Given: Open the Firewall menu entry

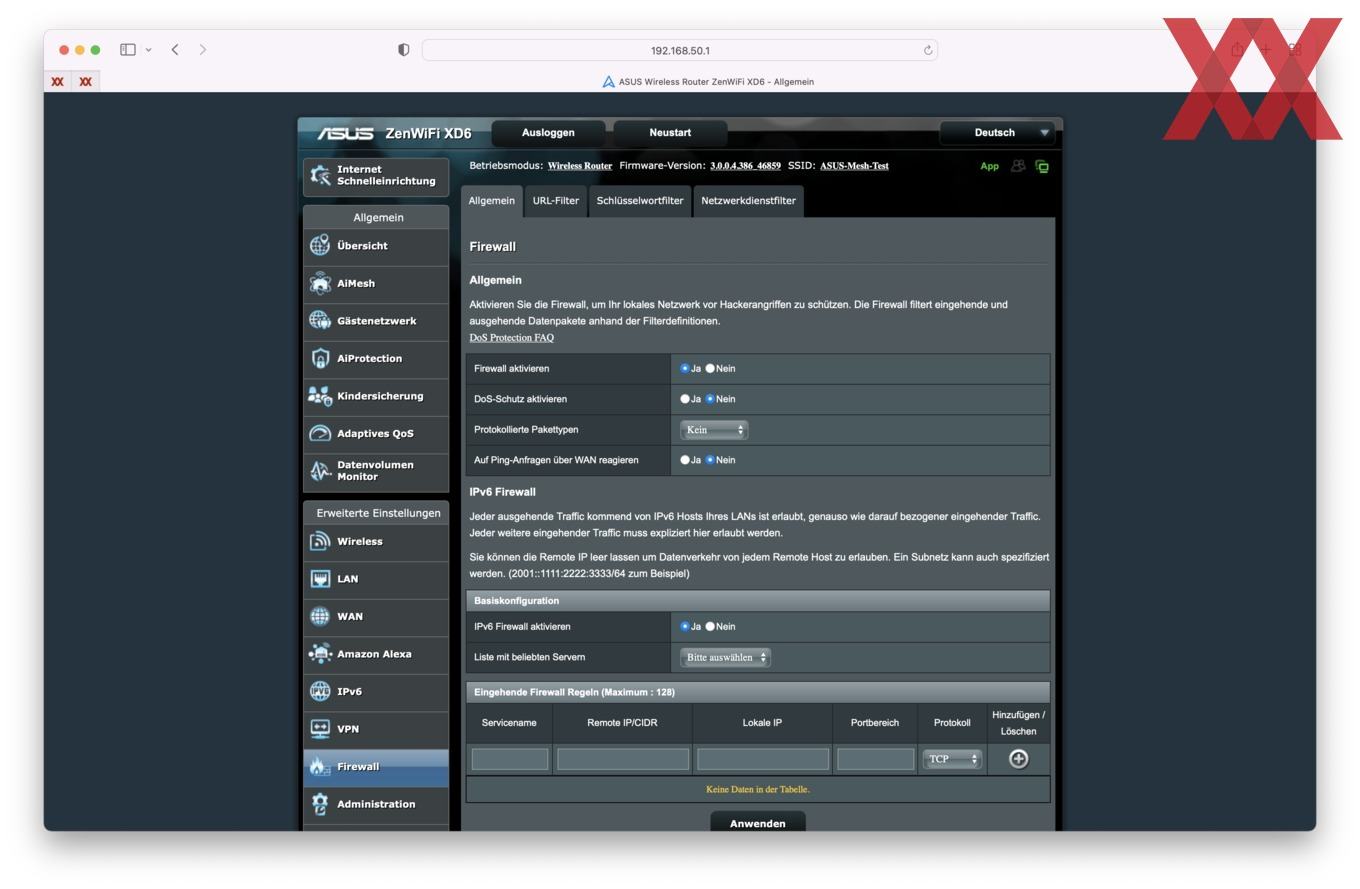Looking at the screenshot, I should (x=376, y=767).
